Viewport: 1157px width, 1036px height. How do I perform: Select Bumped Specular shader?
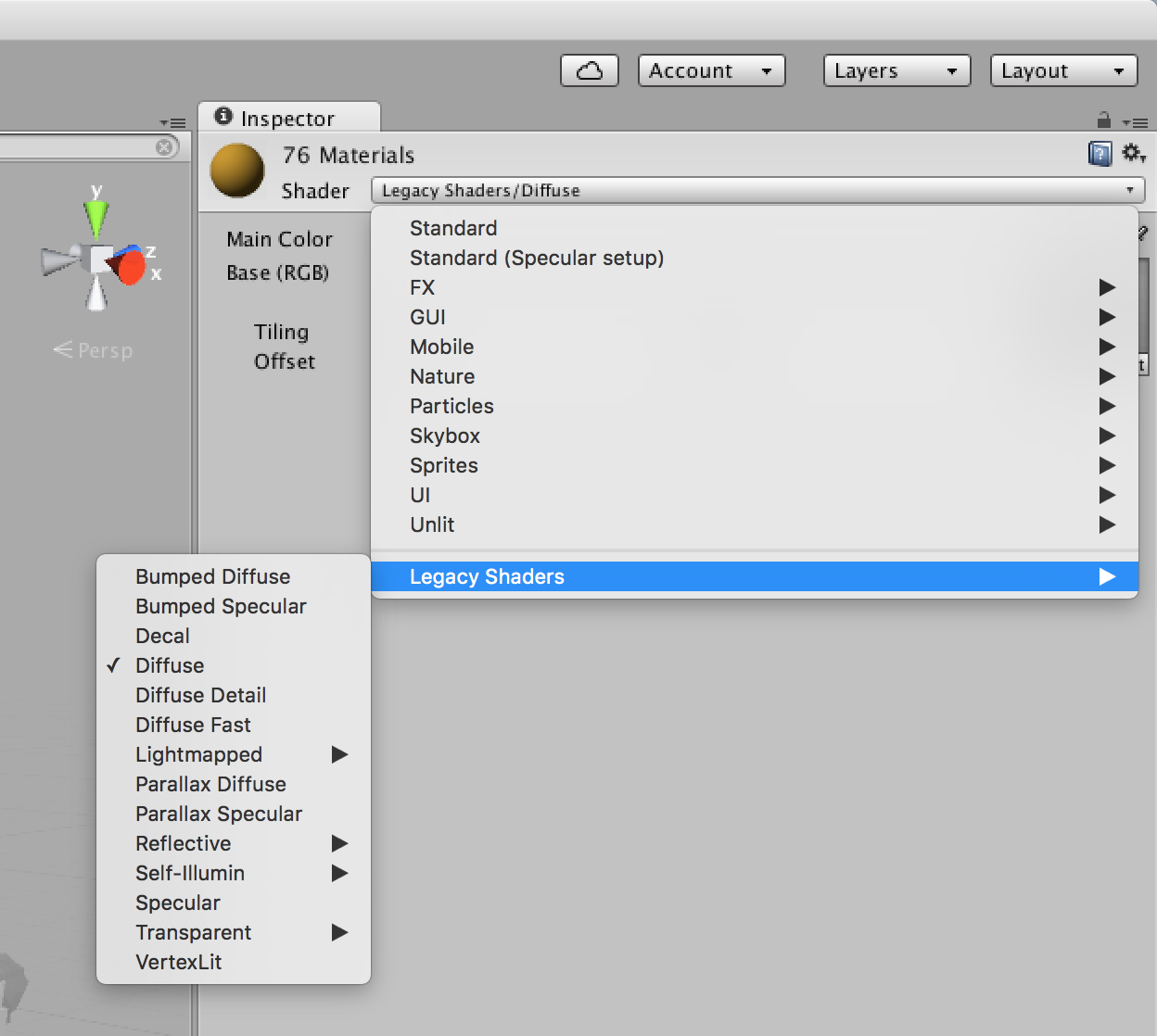point(234,606)
